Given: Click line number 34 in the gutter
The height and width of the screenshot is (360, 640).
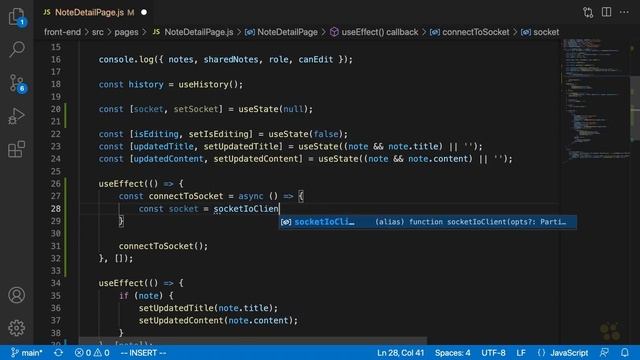Looking at the screenshot, I should pos(56,283).
